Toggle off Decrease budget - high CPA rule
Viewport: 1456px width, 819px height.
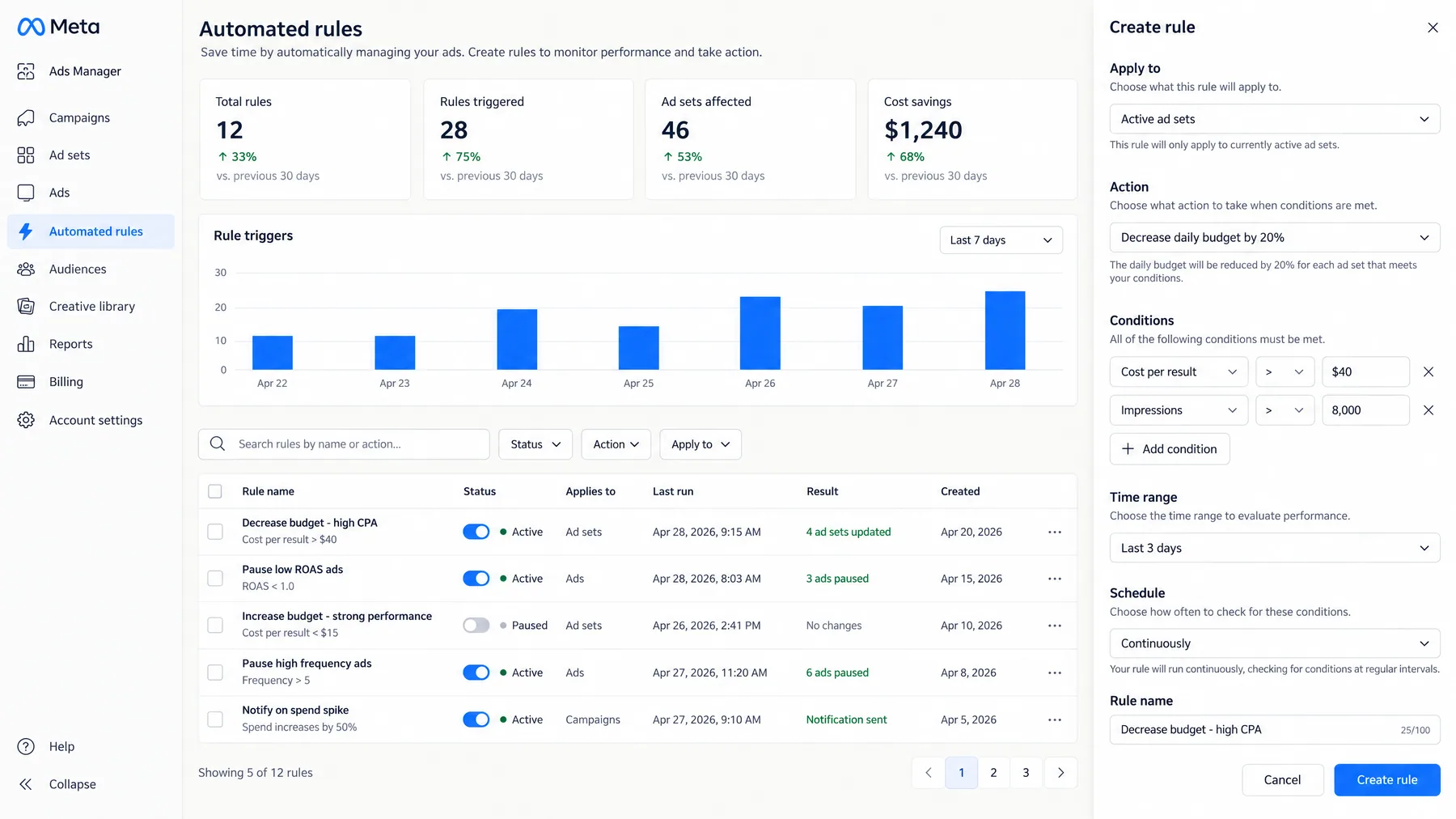click(476, 532)
